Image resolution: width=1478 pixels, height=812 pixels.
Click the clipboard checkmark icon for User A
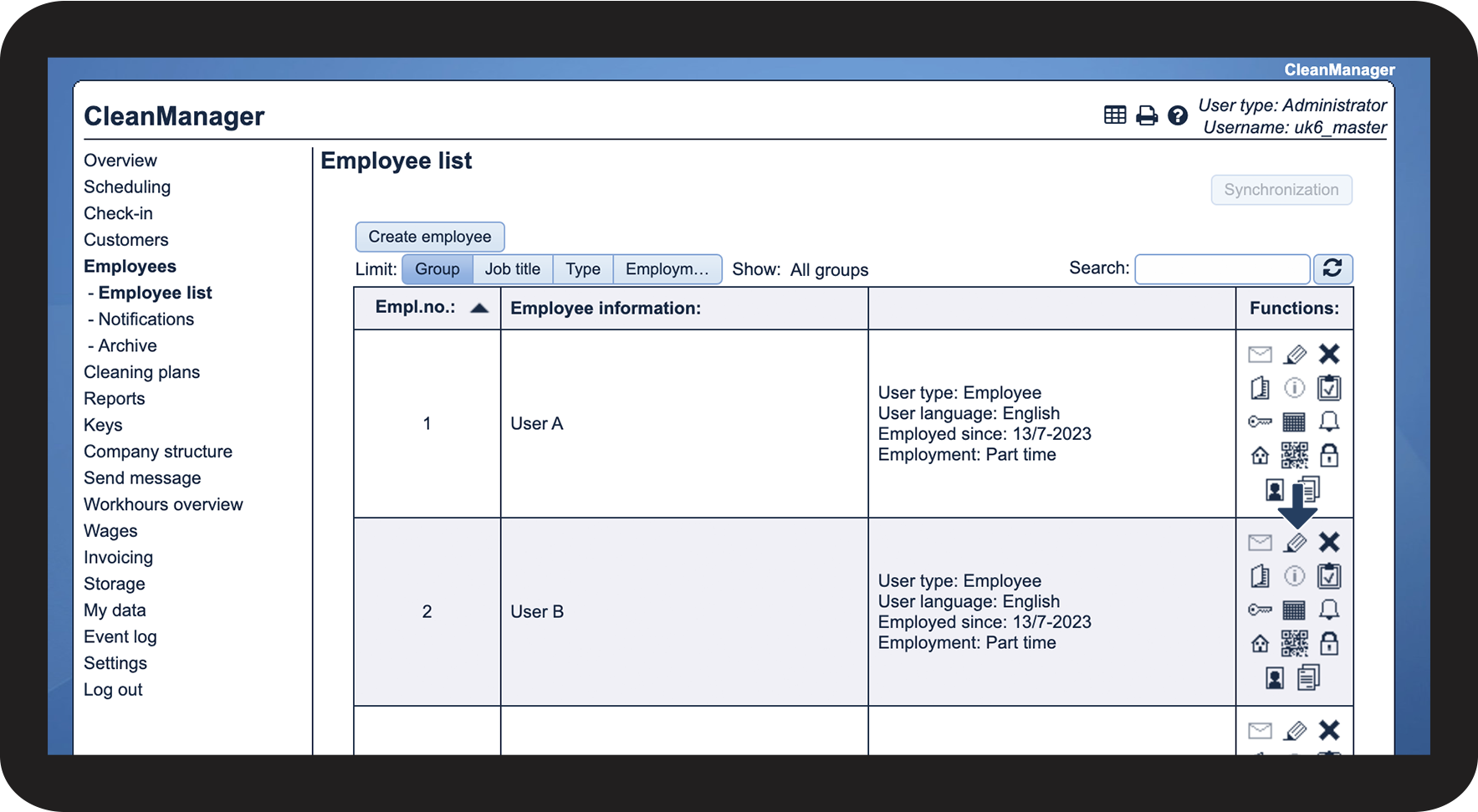(1328, 388)
